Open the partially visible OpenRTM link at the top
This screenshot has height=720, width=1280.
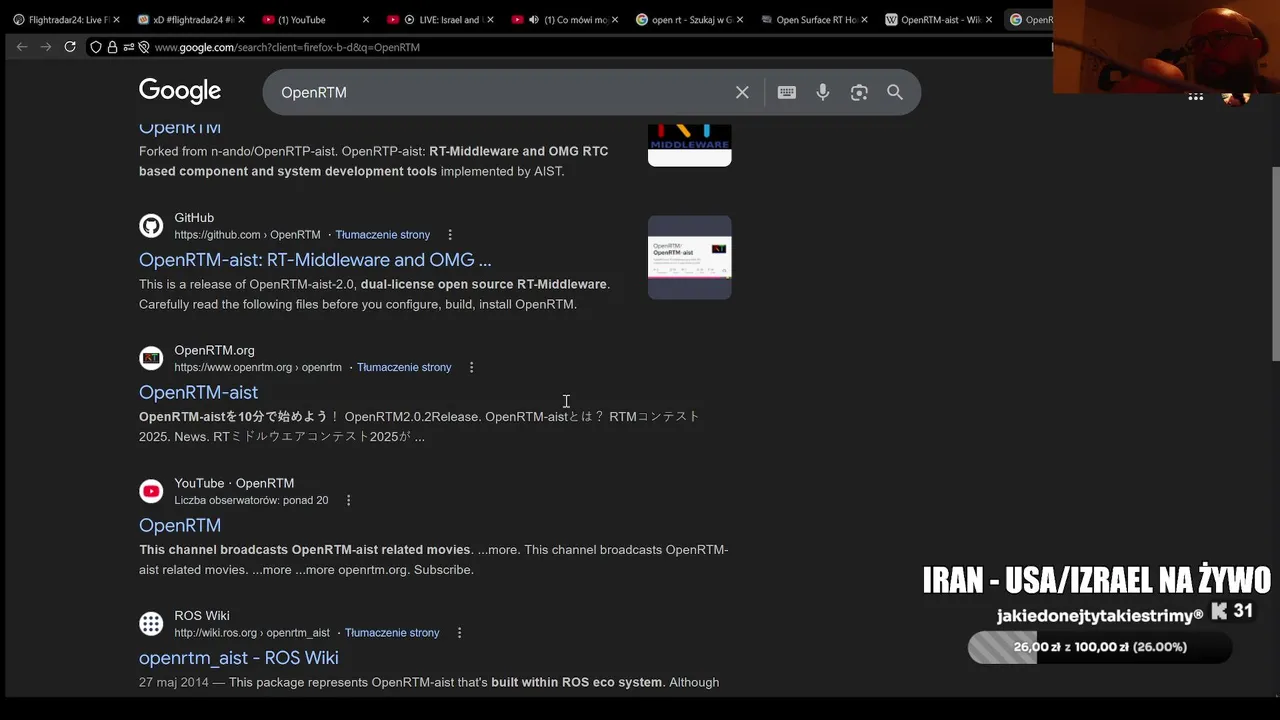180,128
